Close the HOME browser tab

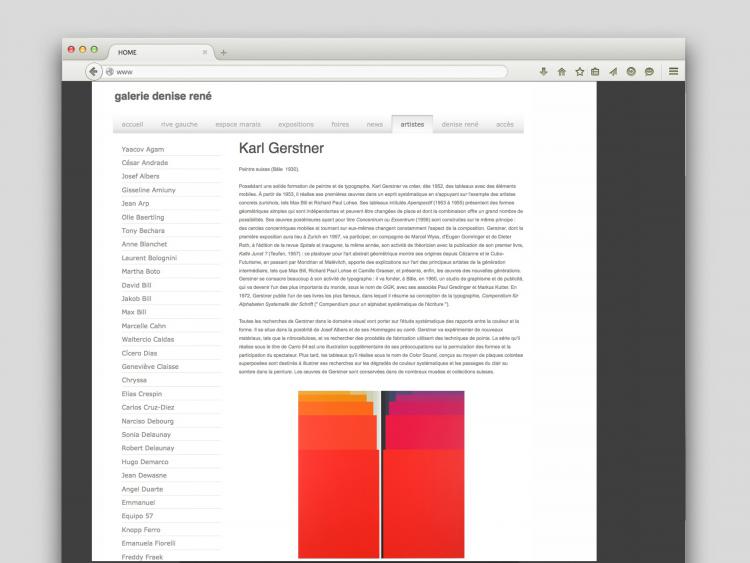[x=205, y=52]
